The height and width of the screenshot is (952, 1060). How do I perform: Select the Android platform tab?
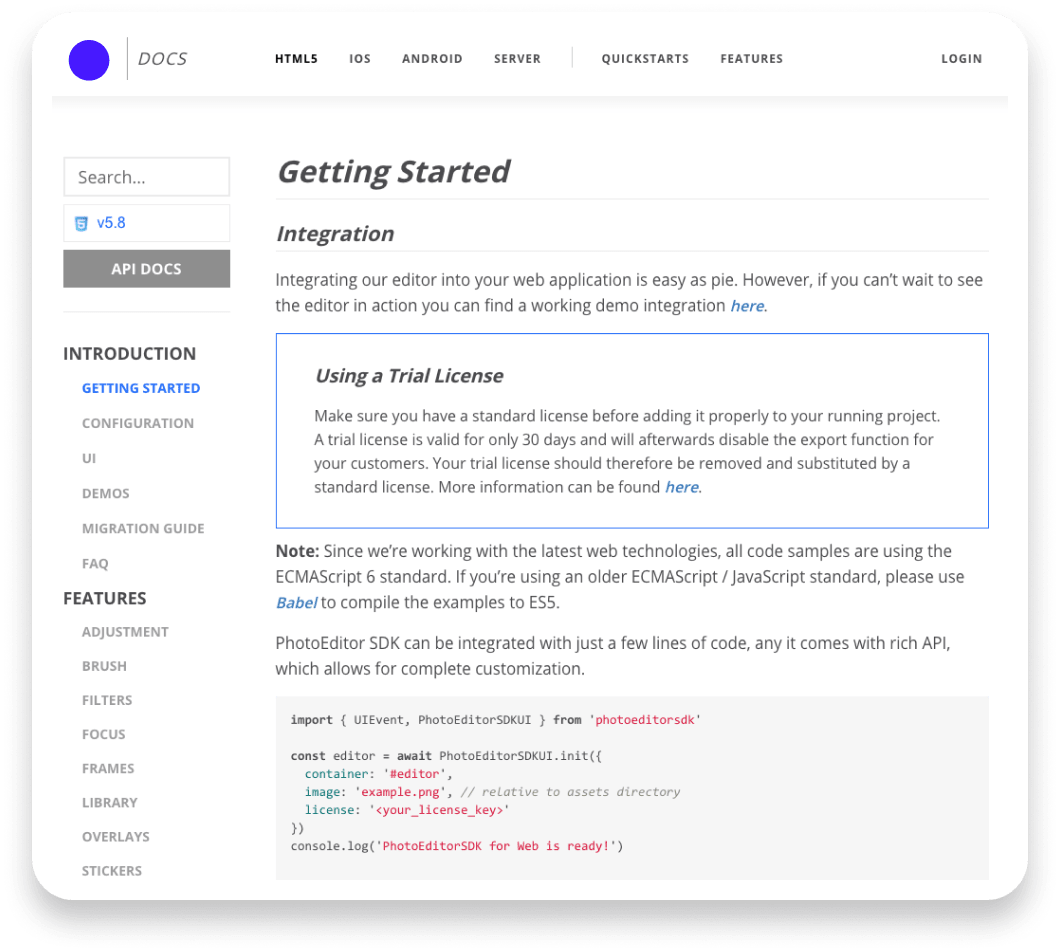click(432, 59)
